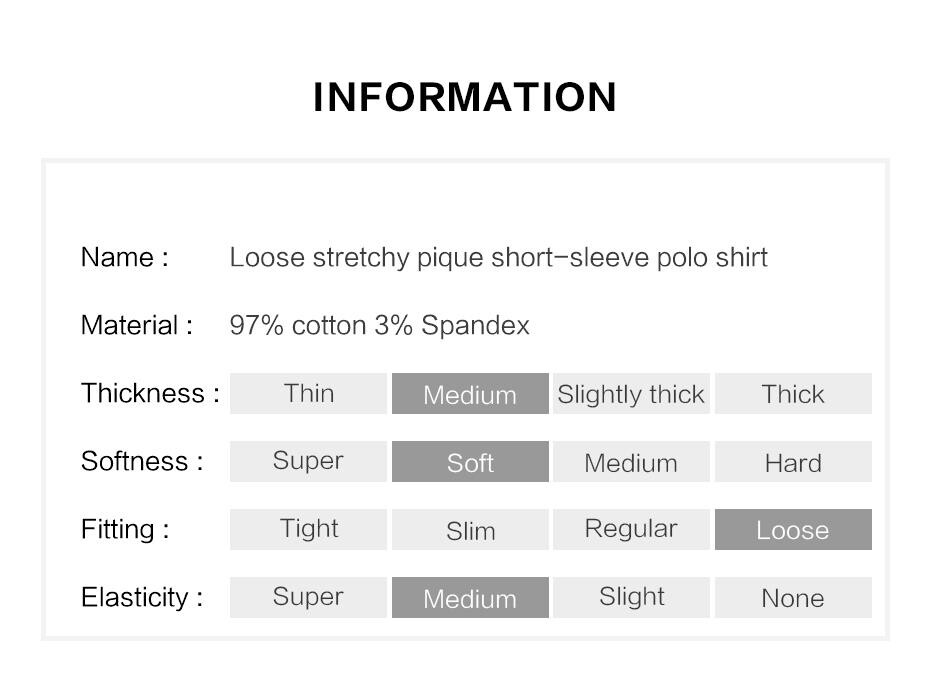This screenshot has width=930, height=678.
Task: Choose Super in the Elasticity row
Action: coord(308,597)
